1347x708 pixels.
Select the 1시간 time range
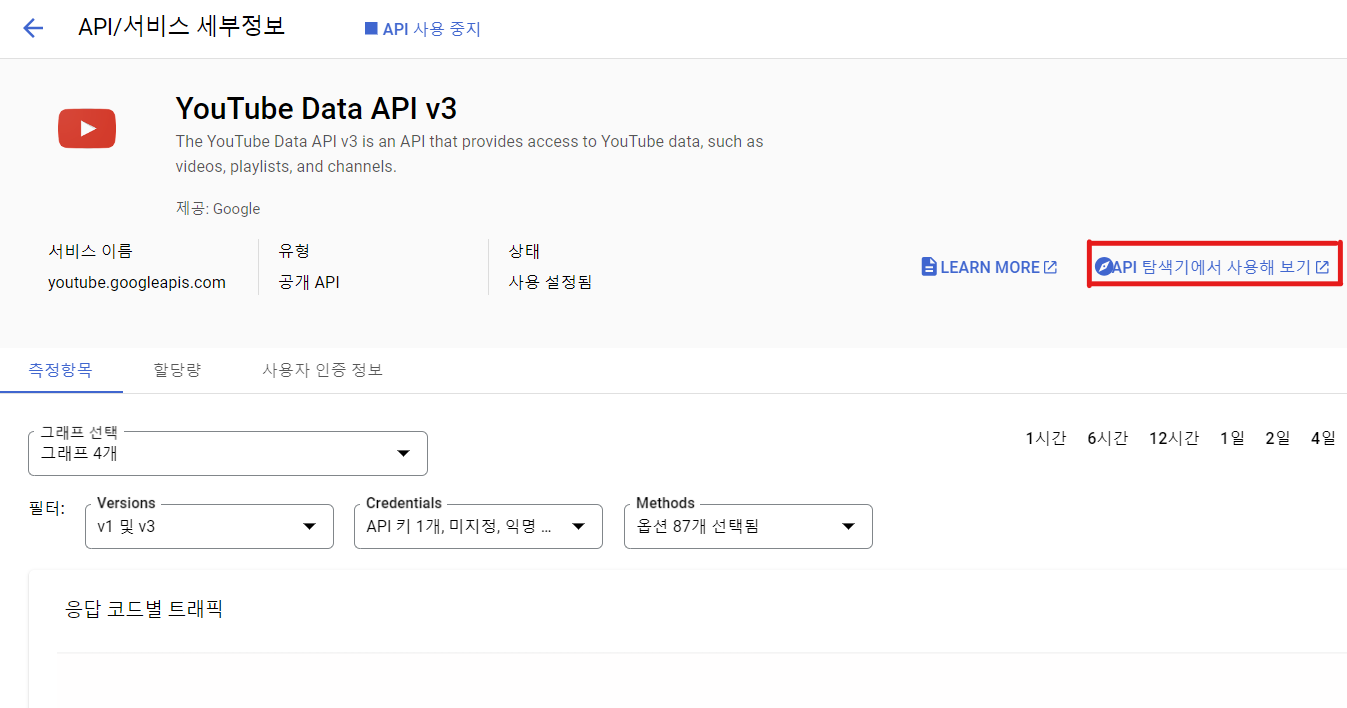click(1046, 438)
